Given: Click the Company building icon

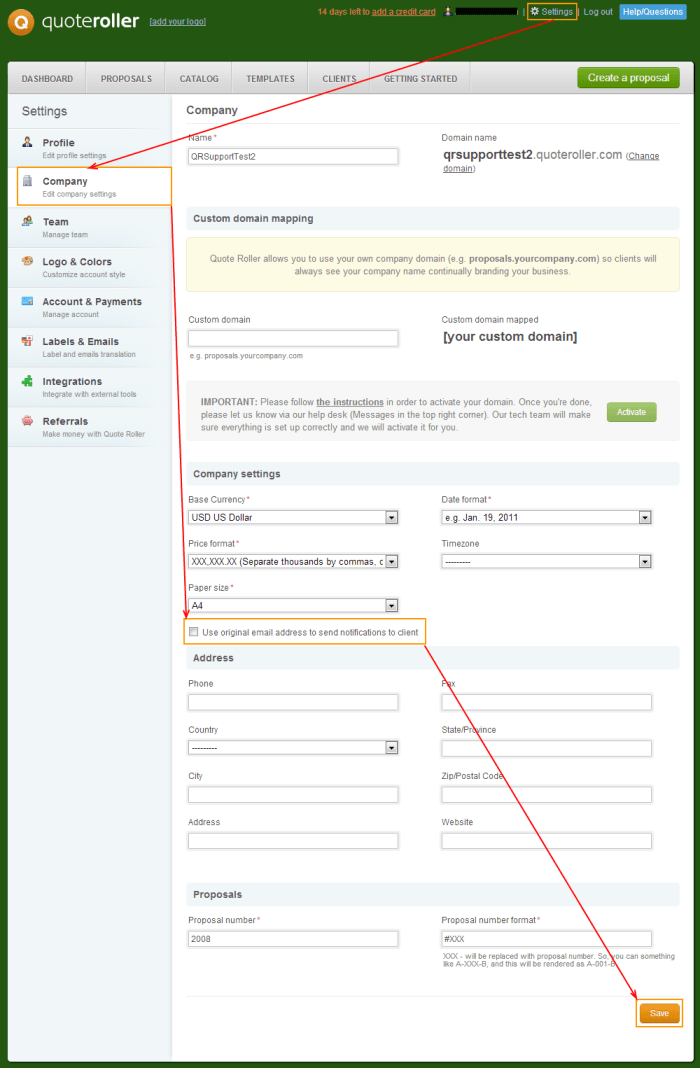Looking at the screenshot, I should [27, 181].
